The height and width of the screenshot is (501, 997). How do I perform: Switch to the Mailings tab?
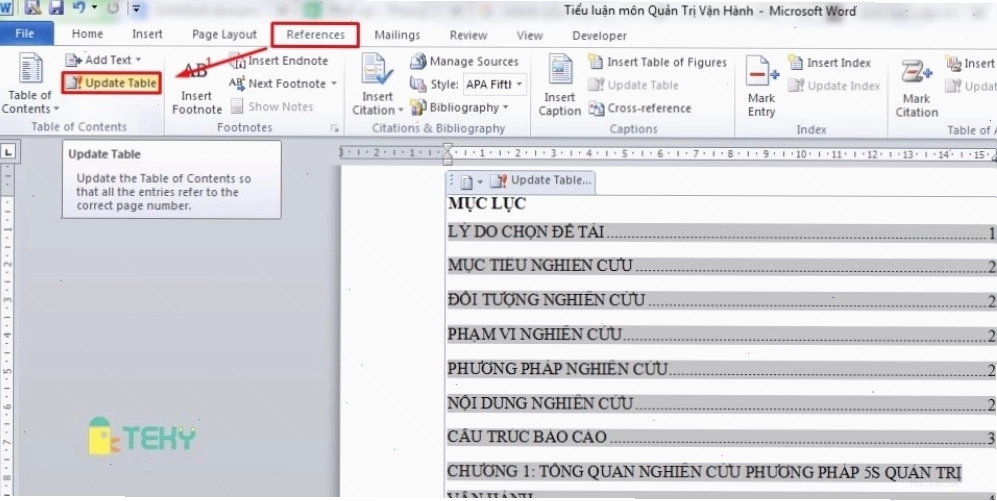point(397,36)
